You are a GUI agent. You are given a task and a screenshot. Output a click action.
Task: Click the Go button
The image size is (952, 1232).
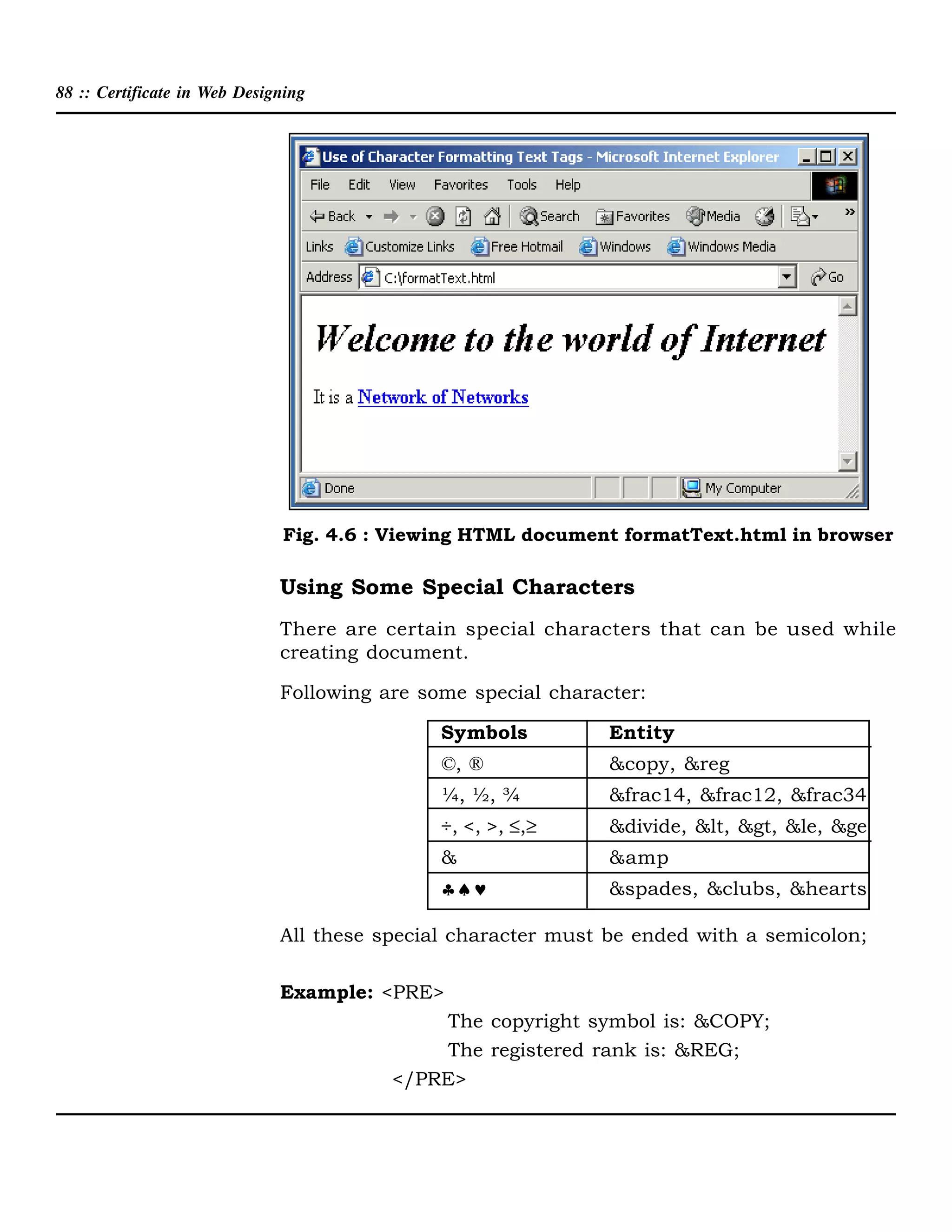(827, 277)
